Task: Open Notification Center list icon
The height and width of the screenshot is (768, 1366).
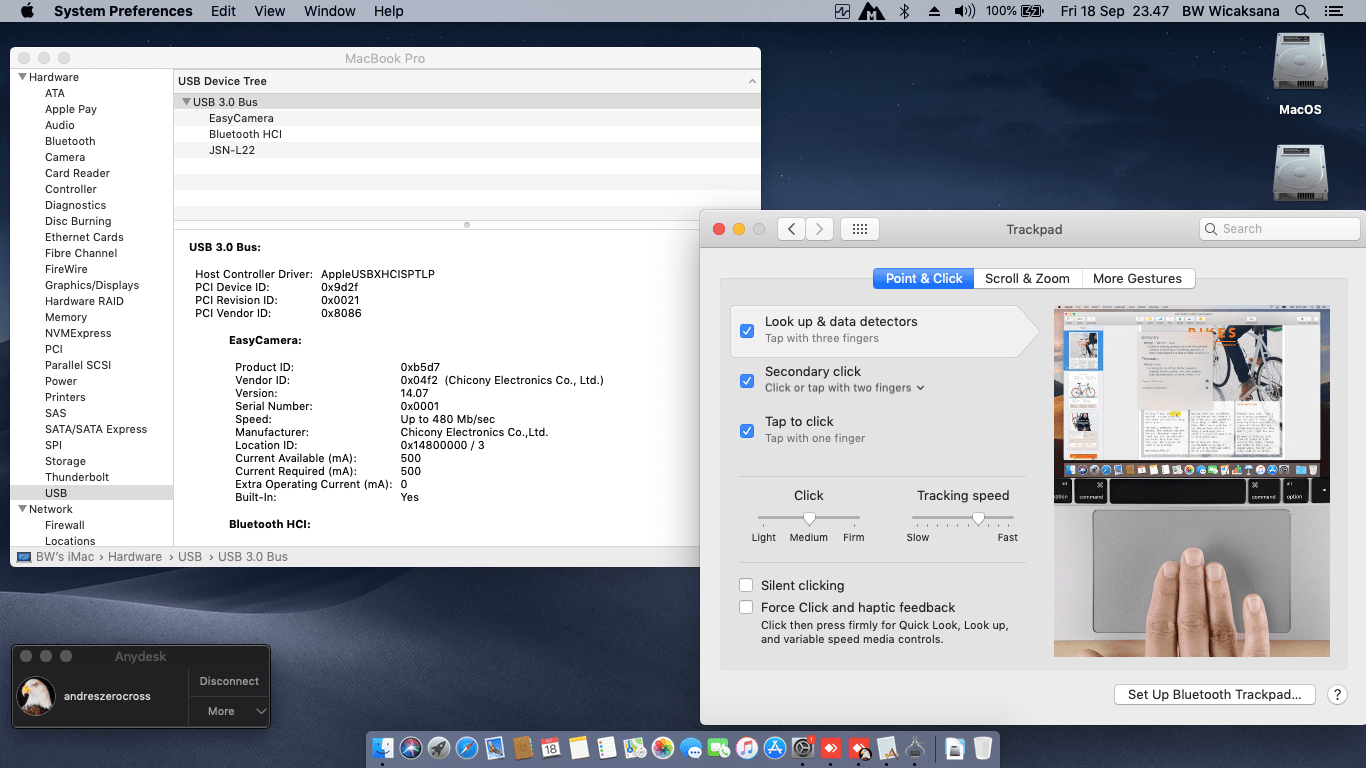Action: 1332,11
